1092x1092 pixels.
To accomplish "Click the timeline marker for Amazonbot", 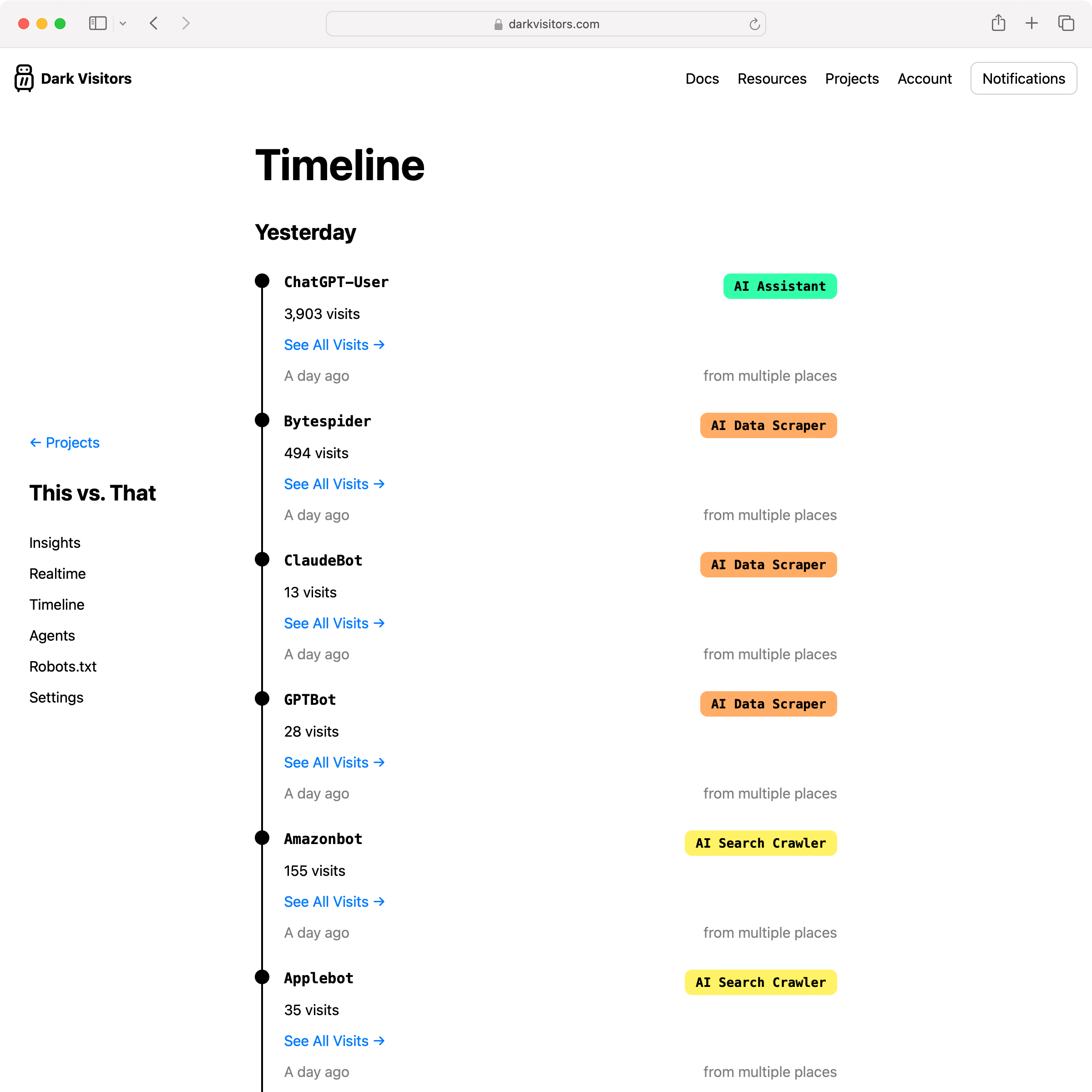I will click(x=262, y=837).
